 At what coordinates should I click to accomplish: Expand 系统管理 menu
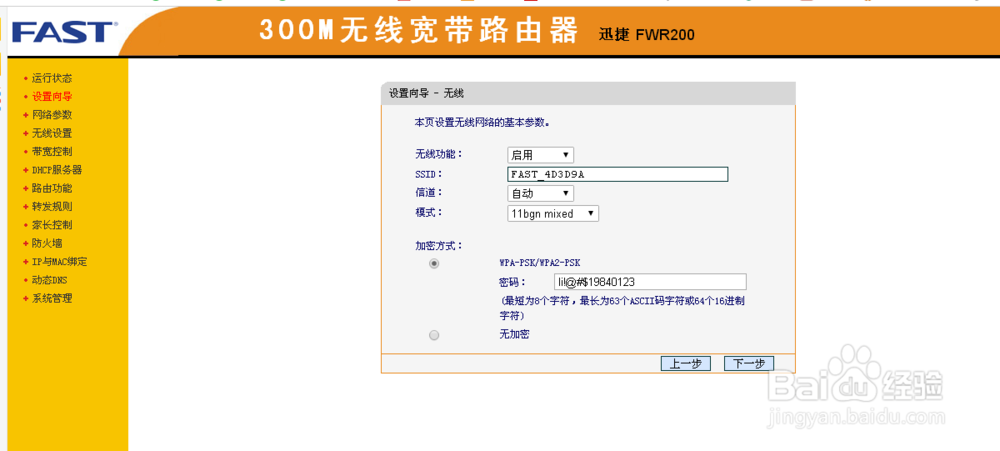tap(52, 298)
